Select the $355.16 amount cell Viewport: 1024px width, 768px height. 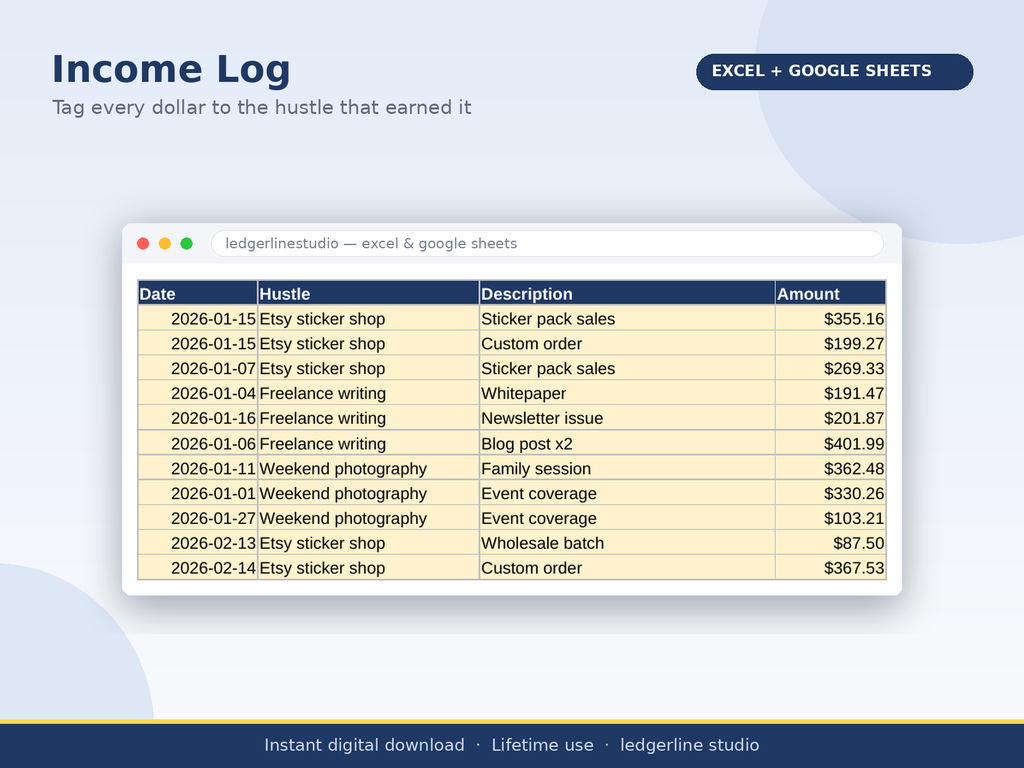pos(831,319)
